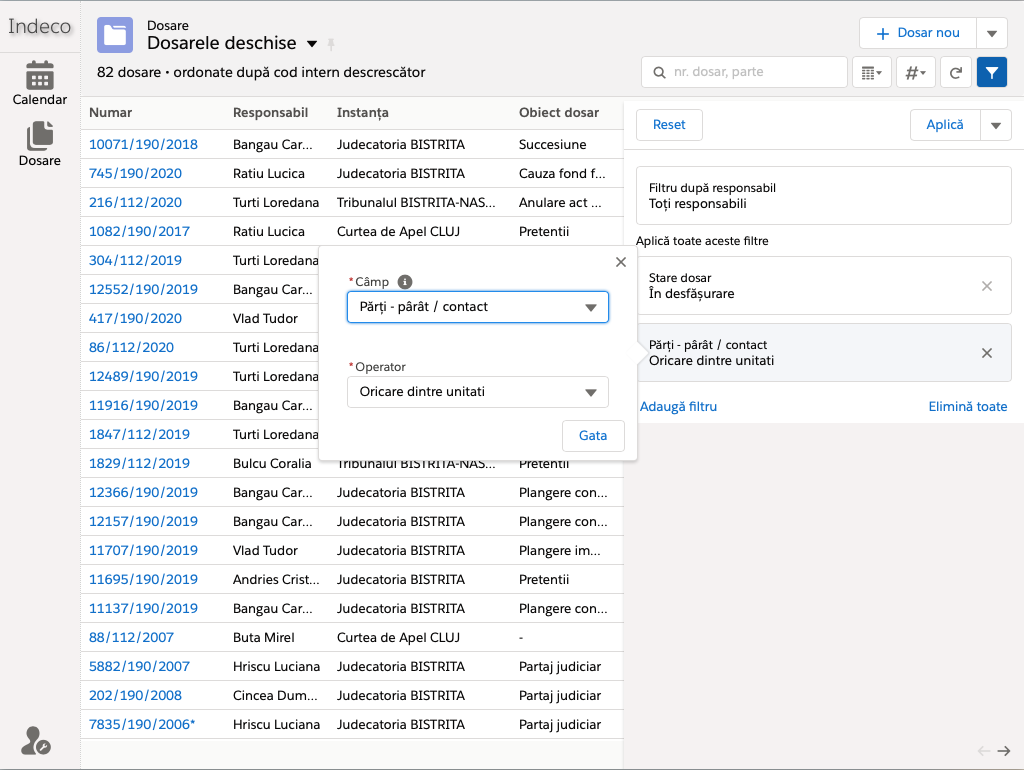Remove the Stare dosar filter
The height and width of the screenshot is (770, 1024).
click(987, 286)
